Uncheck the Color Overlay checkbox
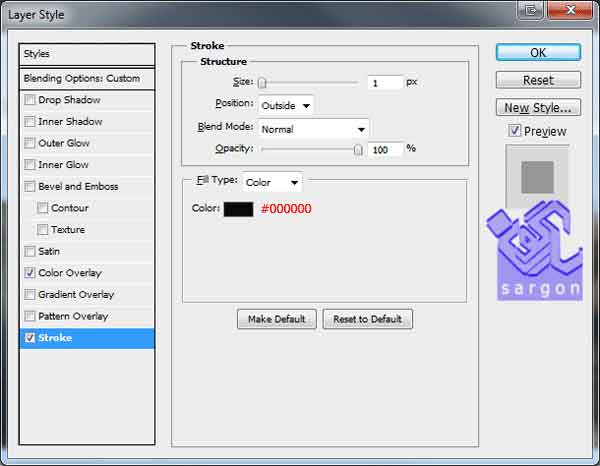600x466 pixels. click(29, 273)
